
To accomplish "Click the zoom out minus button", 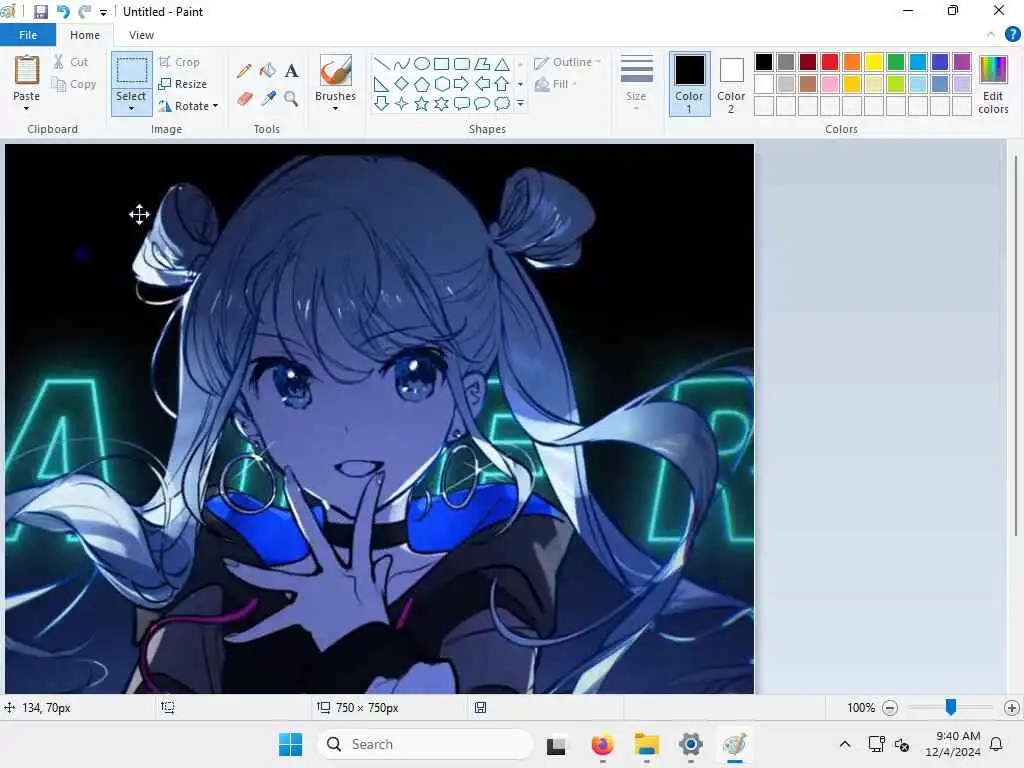I will tap(889, 707).
